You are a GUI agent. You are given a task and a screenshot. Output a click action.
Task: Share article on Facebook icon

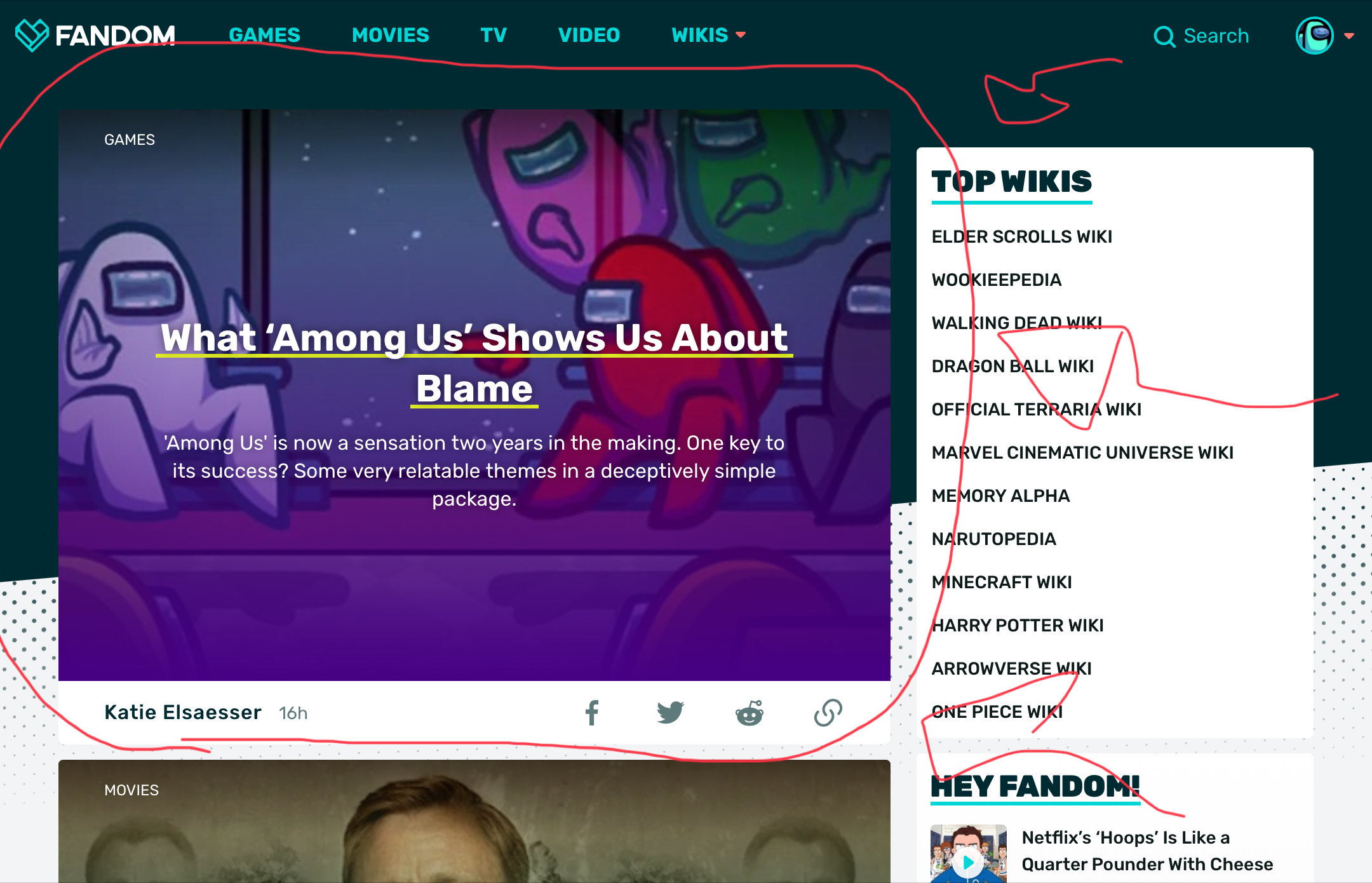click(592, 713)
